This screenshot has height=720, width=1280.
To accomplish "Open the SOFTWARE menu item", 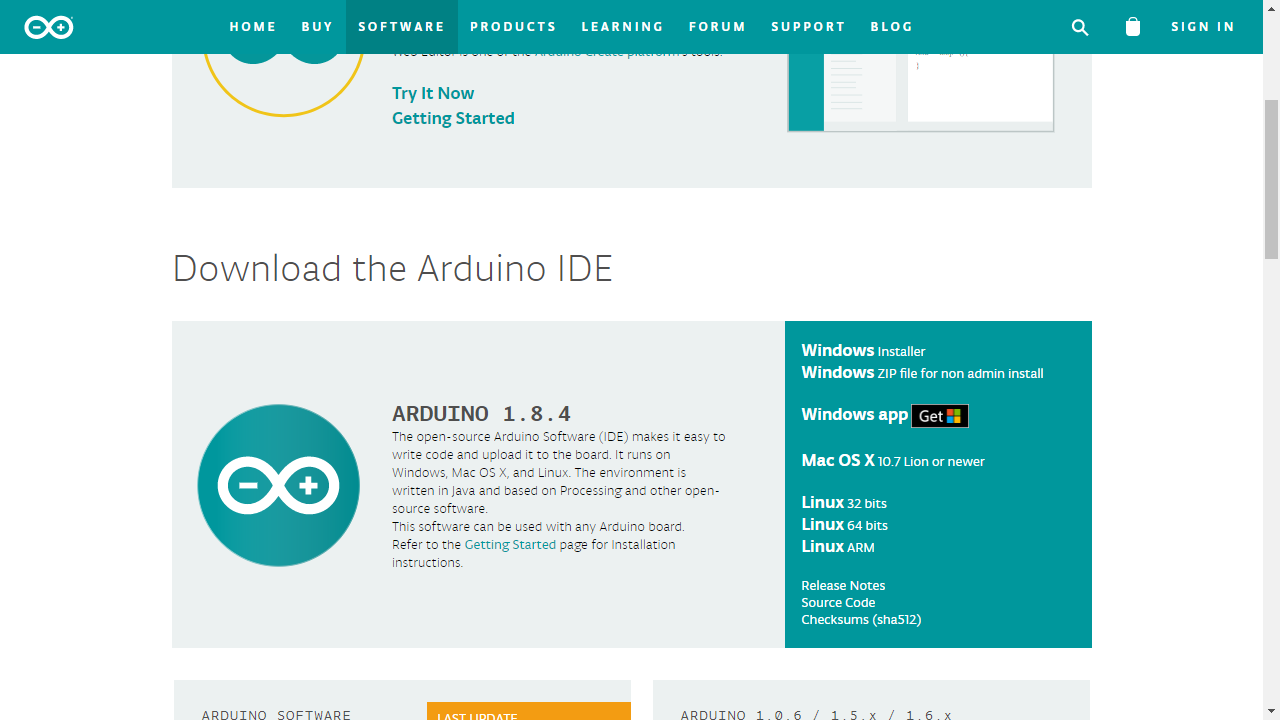I will tap(402, 27).
